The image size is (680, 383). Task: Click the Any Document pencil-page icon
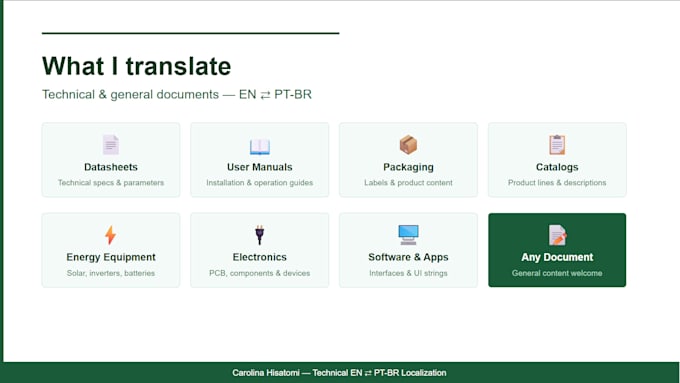pyautogui.click(x=557, y=235)
